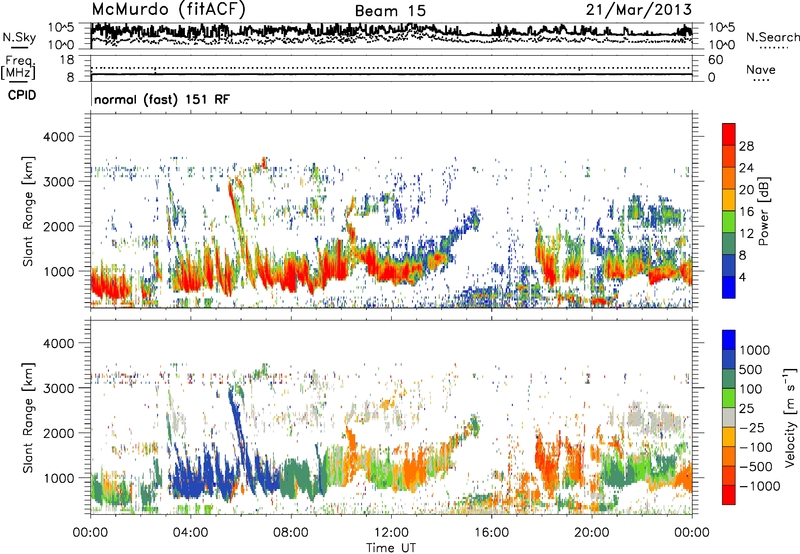This screenshot has height=554, width=800.
Task: Click the dark green segment between 8 and 12 dB
Action: (x=729, y=243)
